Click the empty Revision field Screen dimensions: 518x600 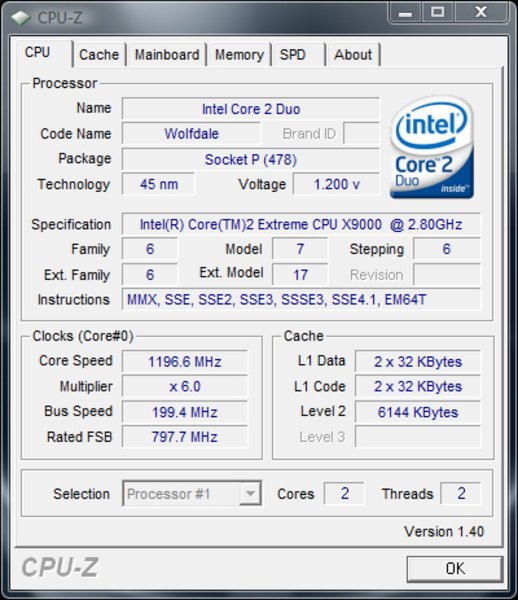tap(446, 274)
